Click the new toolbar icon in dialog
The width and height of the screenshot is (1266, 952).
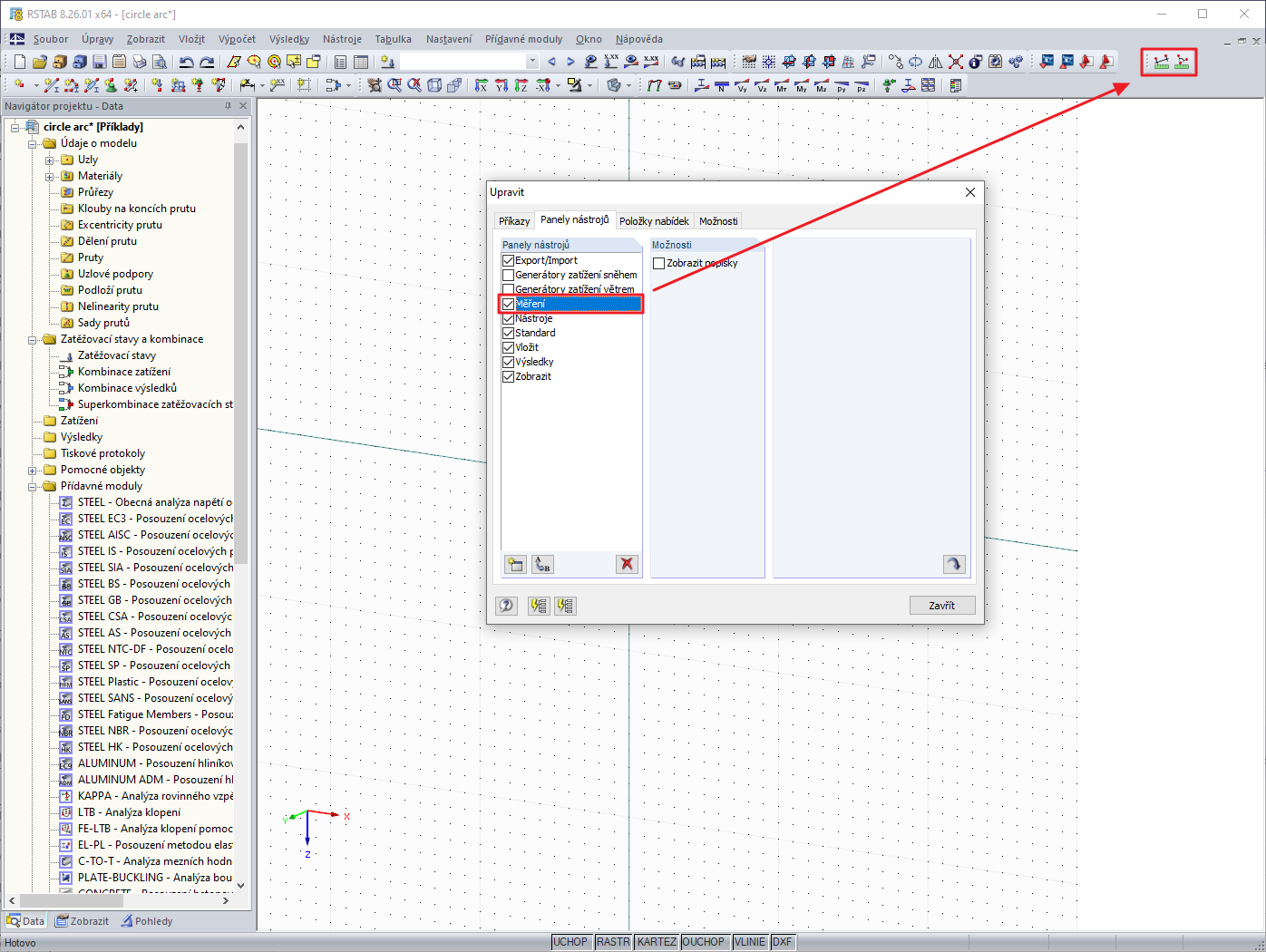click(x=515, y=565)
